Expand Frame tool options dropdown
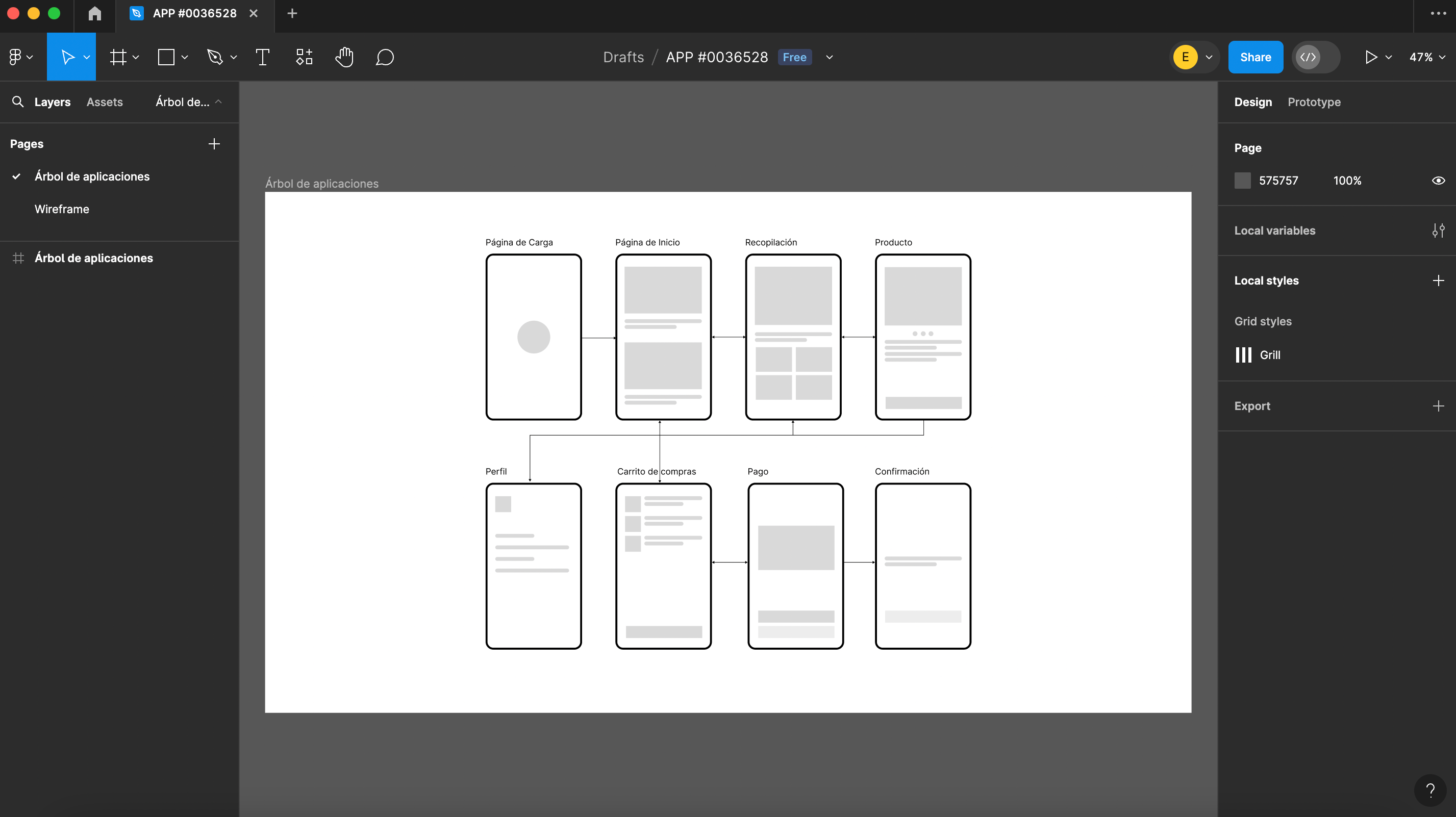 (x=136, y=57)
